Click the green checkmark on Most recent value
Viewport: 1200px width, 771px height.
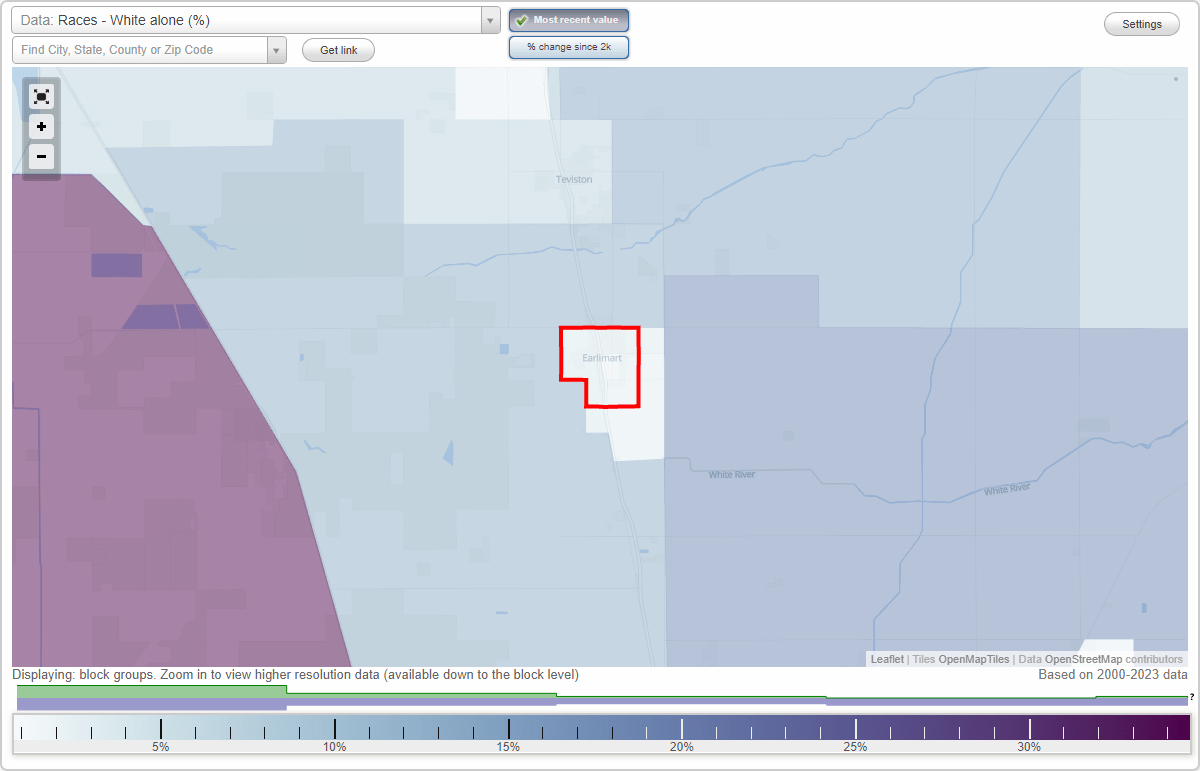coord(523,19)
